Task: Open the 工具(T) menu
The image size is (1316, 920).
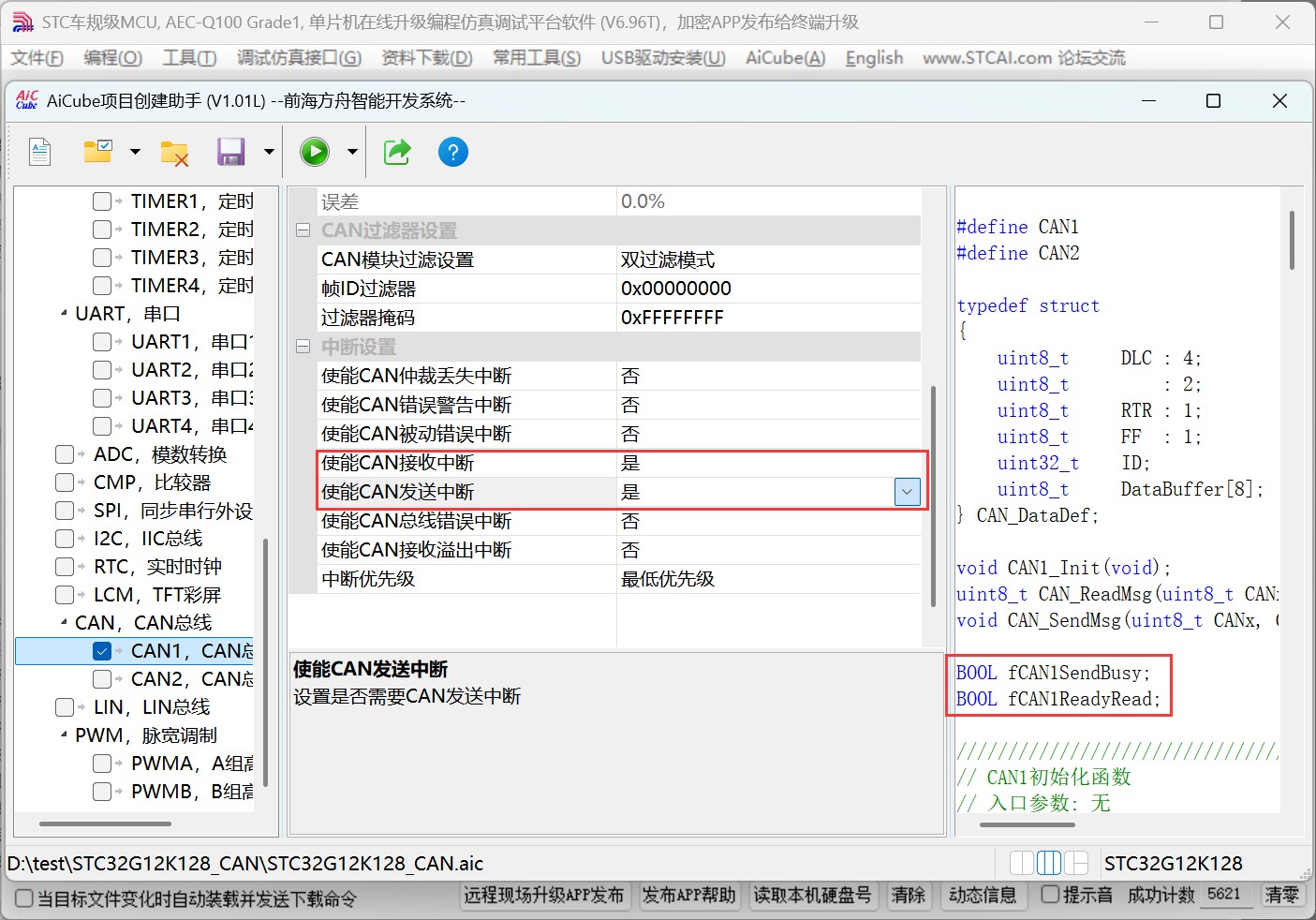Action: click(189, 58)
